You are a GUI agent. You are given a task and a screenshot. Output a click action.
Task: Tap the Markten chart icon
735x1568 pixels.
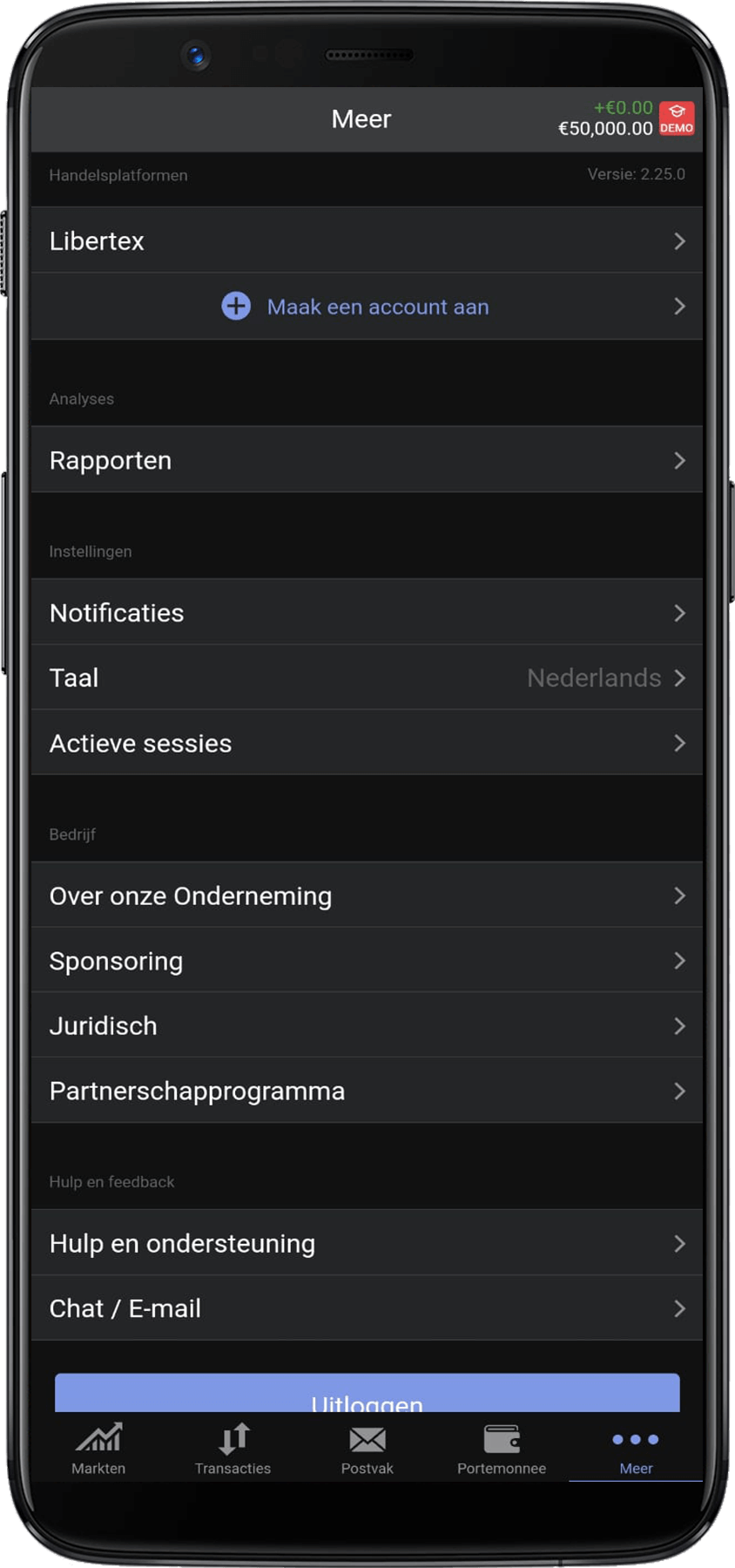98,1438
